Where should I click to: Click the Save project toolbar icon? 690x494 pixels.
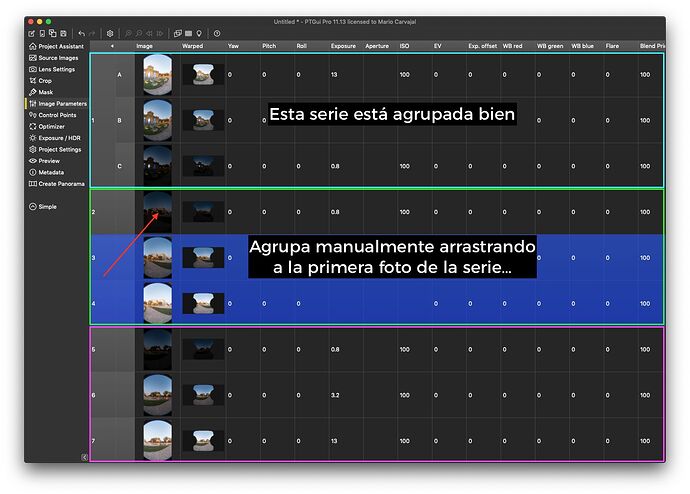tap(63, 33)
